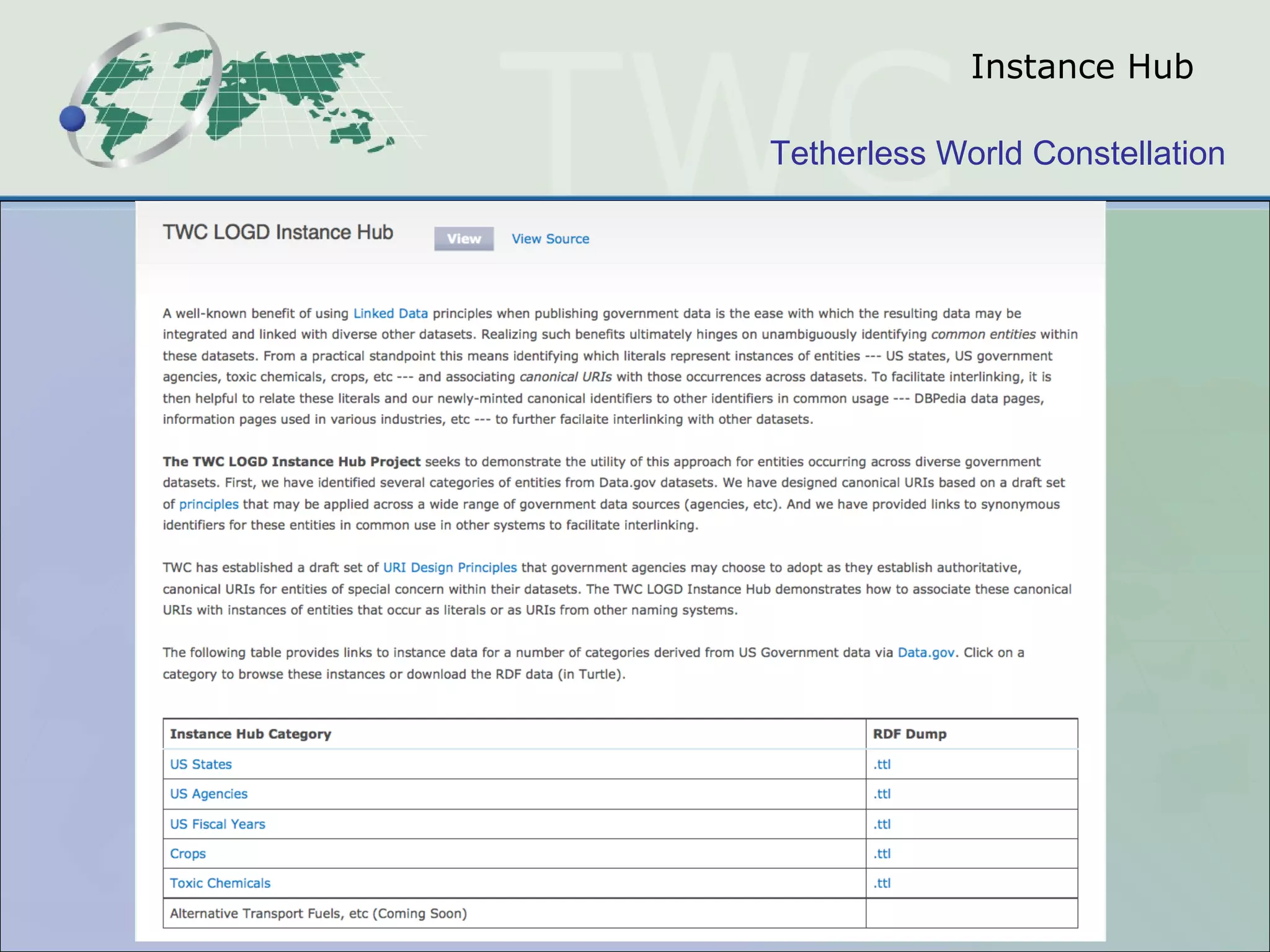The image size is (1270, 952).
Task: Click the TWC LOGD Instance Hub page title
Action: click(x=278, y=232)
